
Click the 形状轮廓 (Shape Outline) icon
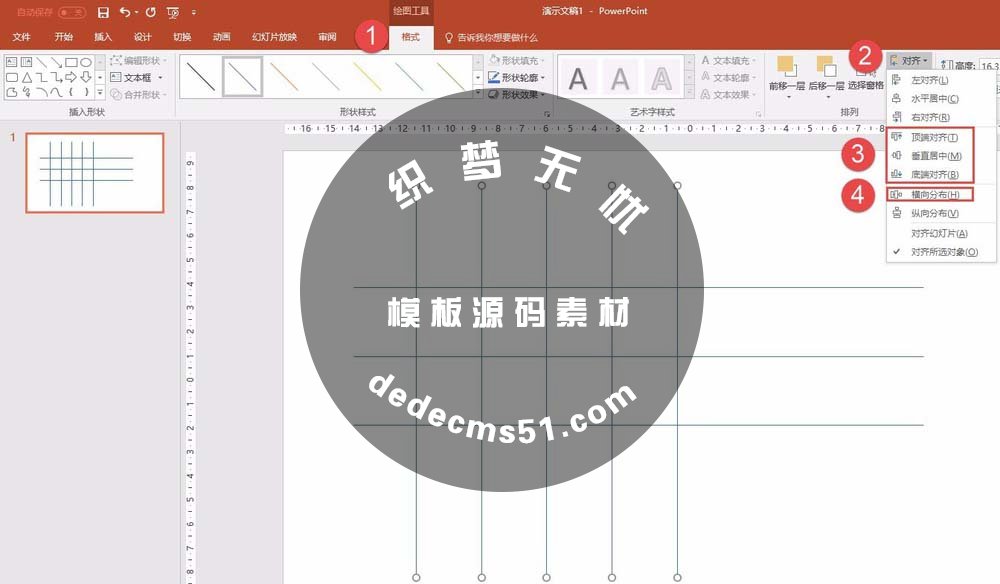(x=494, y=78)
